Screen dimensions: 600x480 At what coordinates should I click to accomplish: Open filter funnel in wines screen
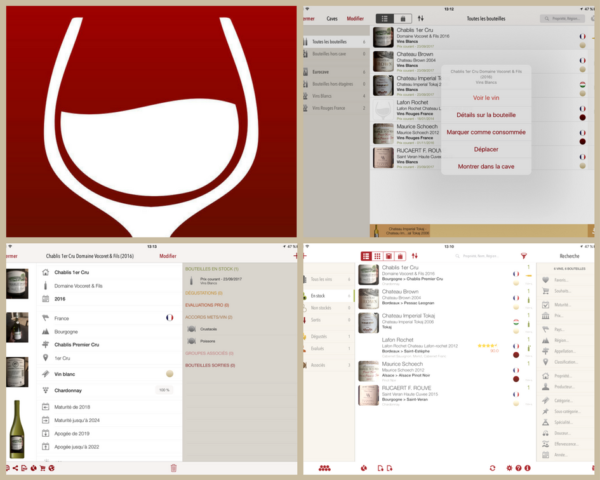pos(523,256)
